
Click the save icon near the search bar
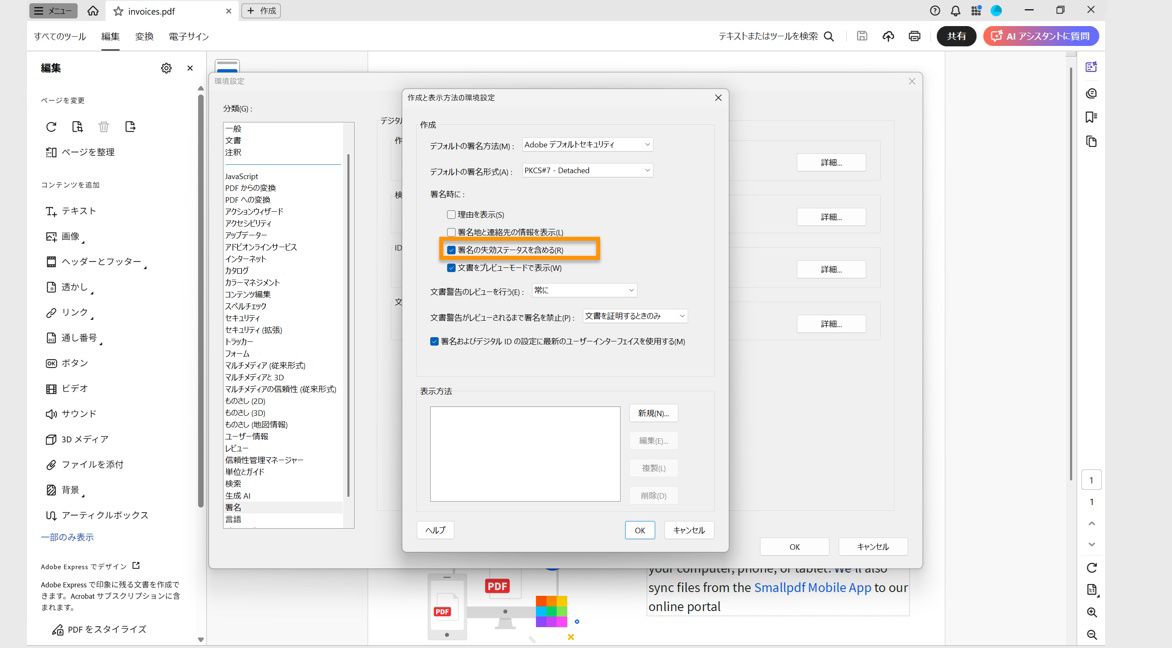pyautogui.click(x=861, y=34)
